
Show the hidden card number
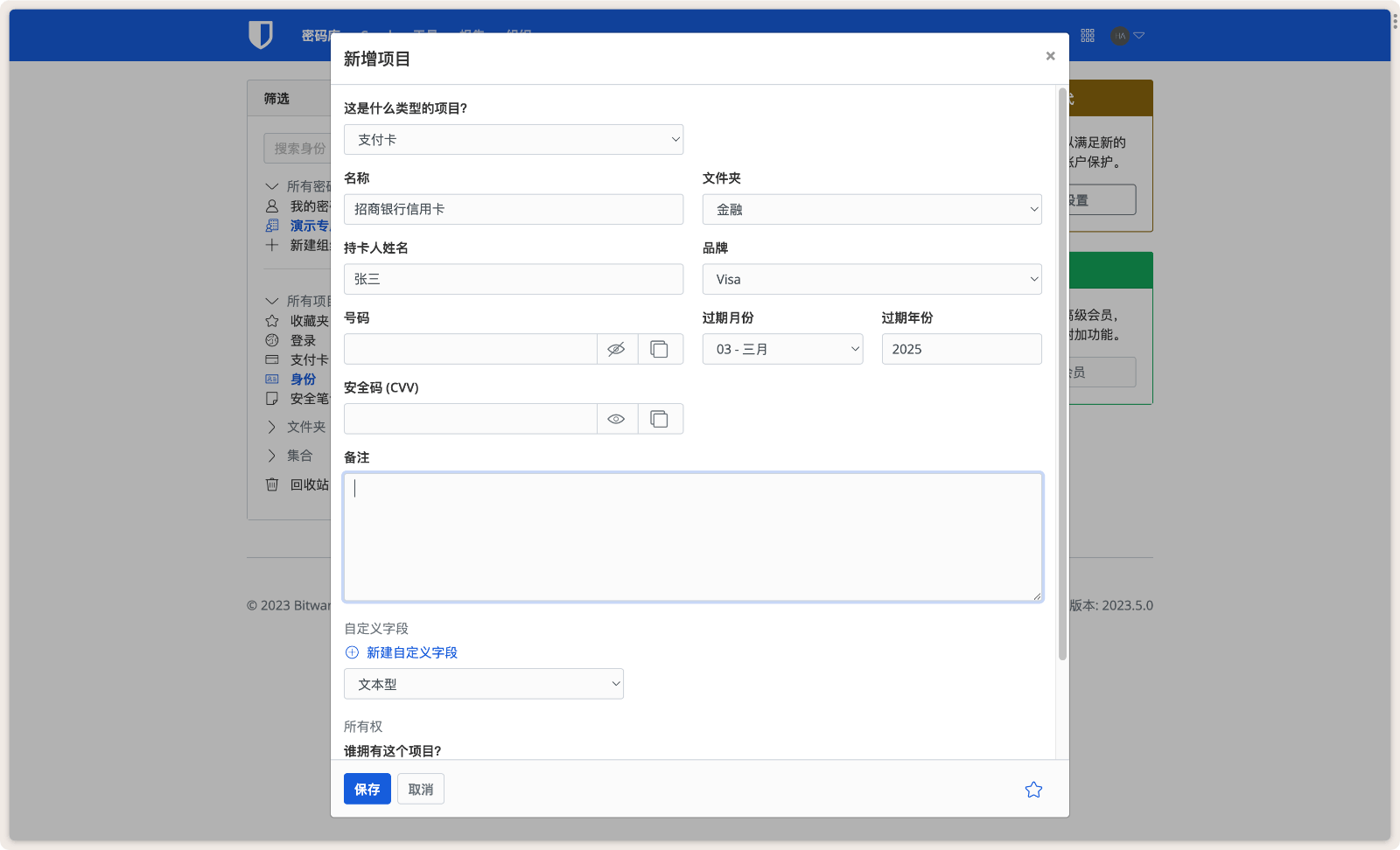[x=617, y=349]
